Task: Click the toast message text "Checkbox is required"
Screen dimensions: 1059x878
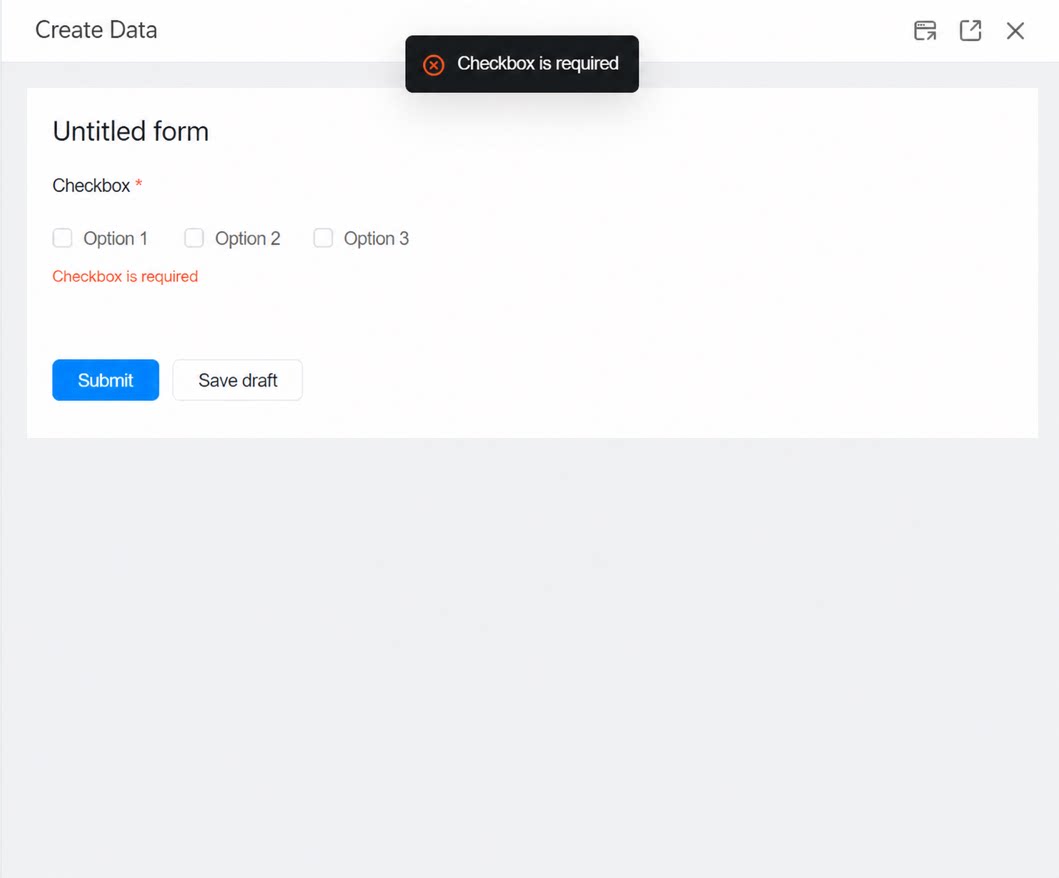Action: point(538,63)
